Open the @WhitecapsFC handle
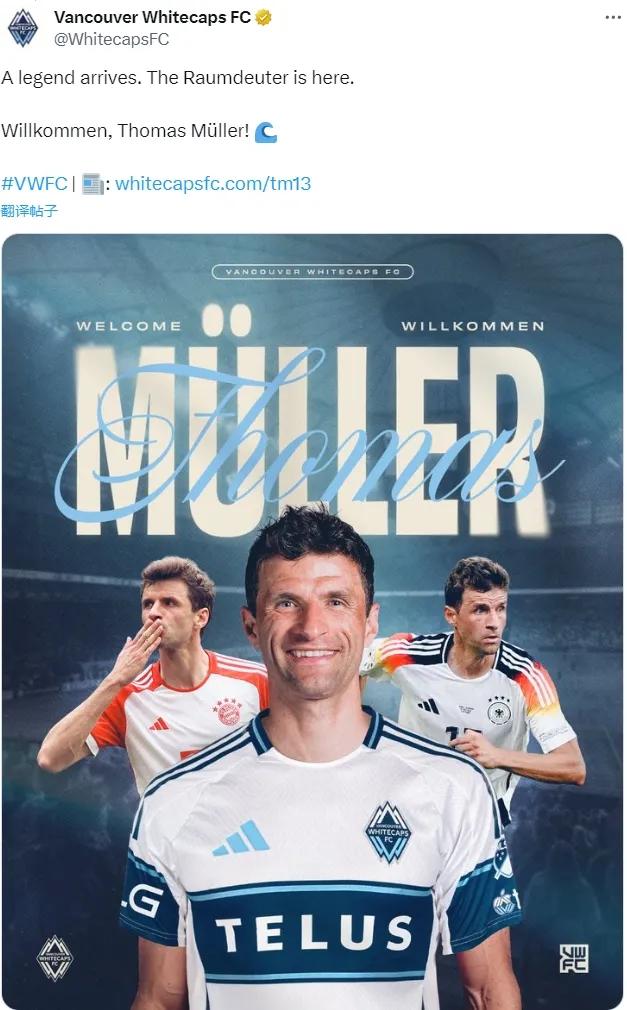Viewport: 627px width, 1010px height. (x=111, y=39)
